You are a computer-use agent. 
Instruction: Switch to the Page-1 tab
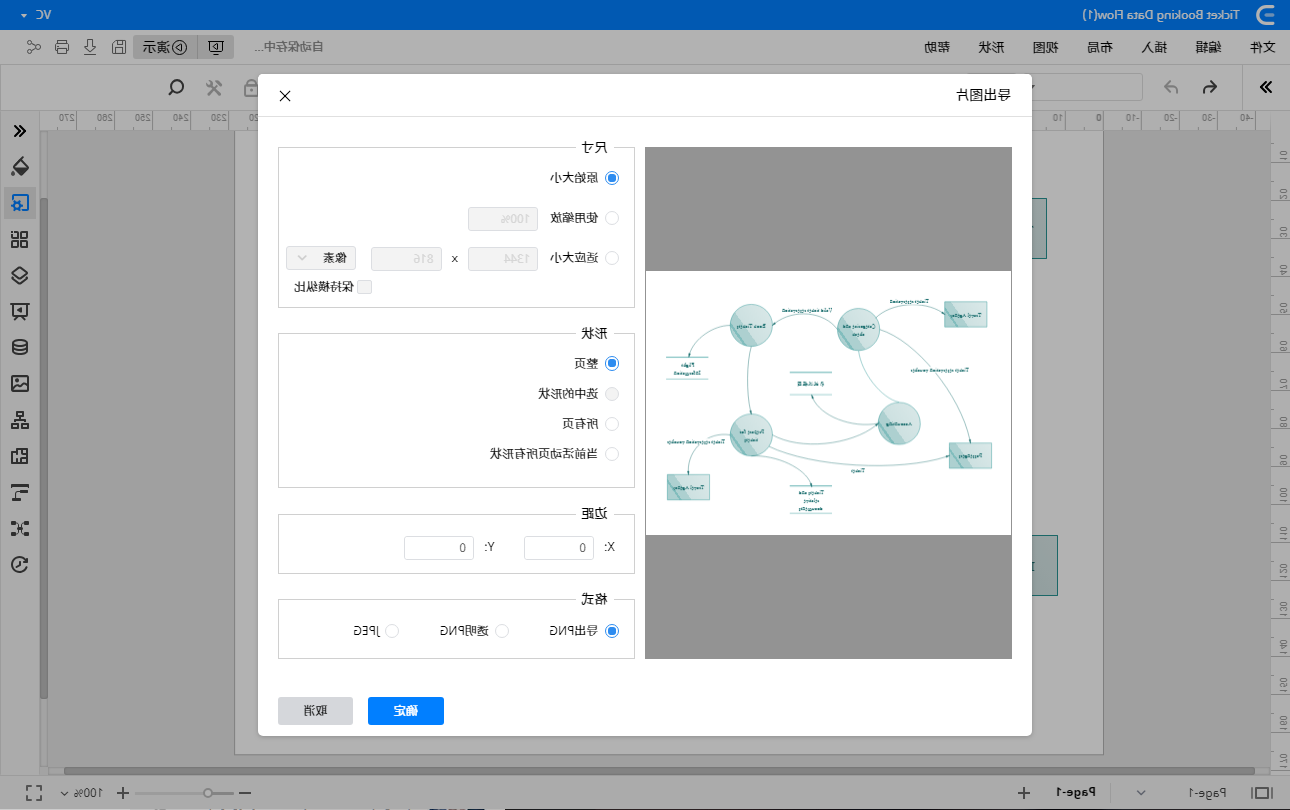[x=1075, y=791]
